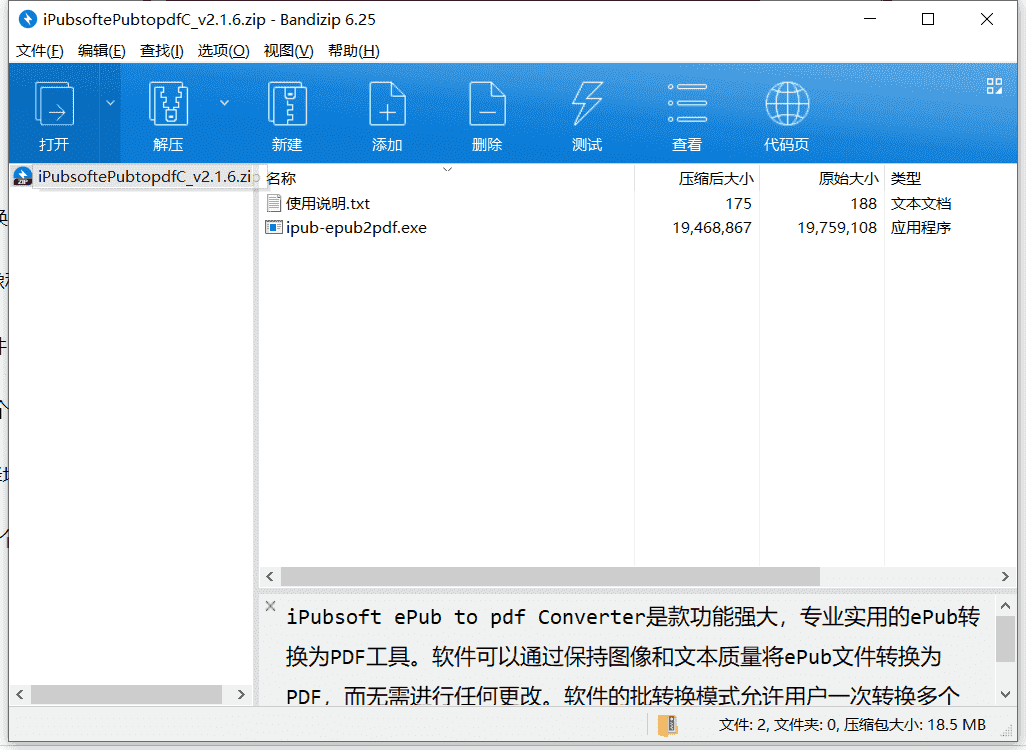Click the original size 188 cell
This screenshot has height=750, width=1026.
pyautogui.click(x=863, y=204)
